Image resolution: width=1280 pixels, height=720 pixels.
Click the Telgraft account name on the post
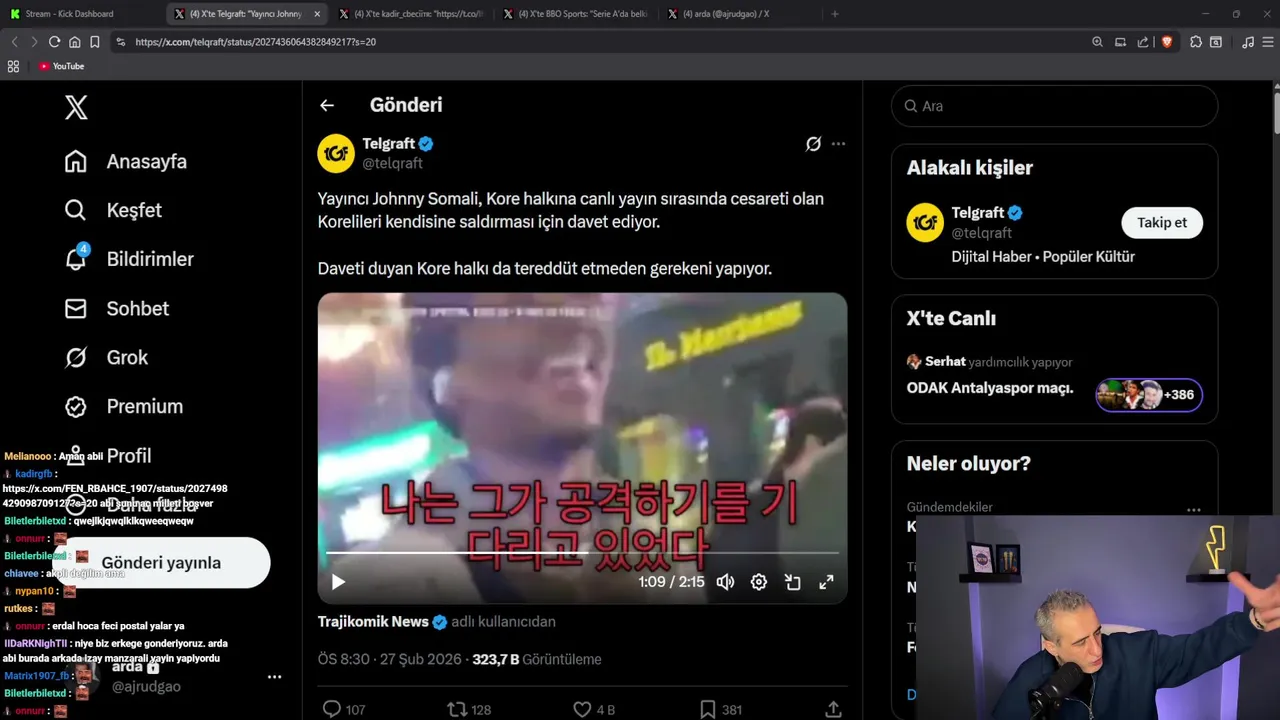tap(389, 144)
